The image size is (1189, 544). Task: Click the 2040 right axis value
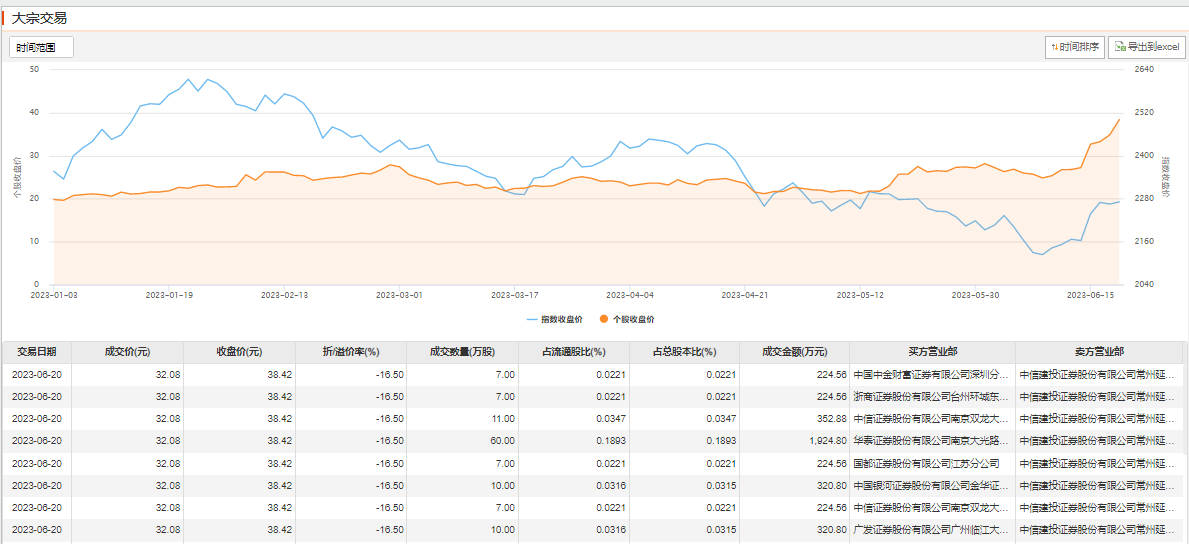[x=1144, y=285]
